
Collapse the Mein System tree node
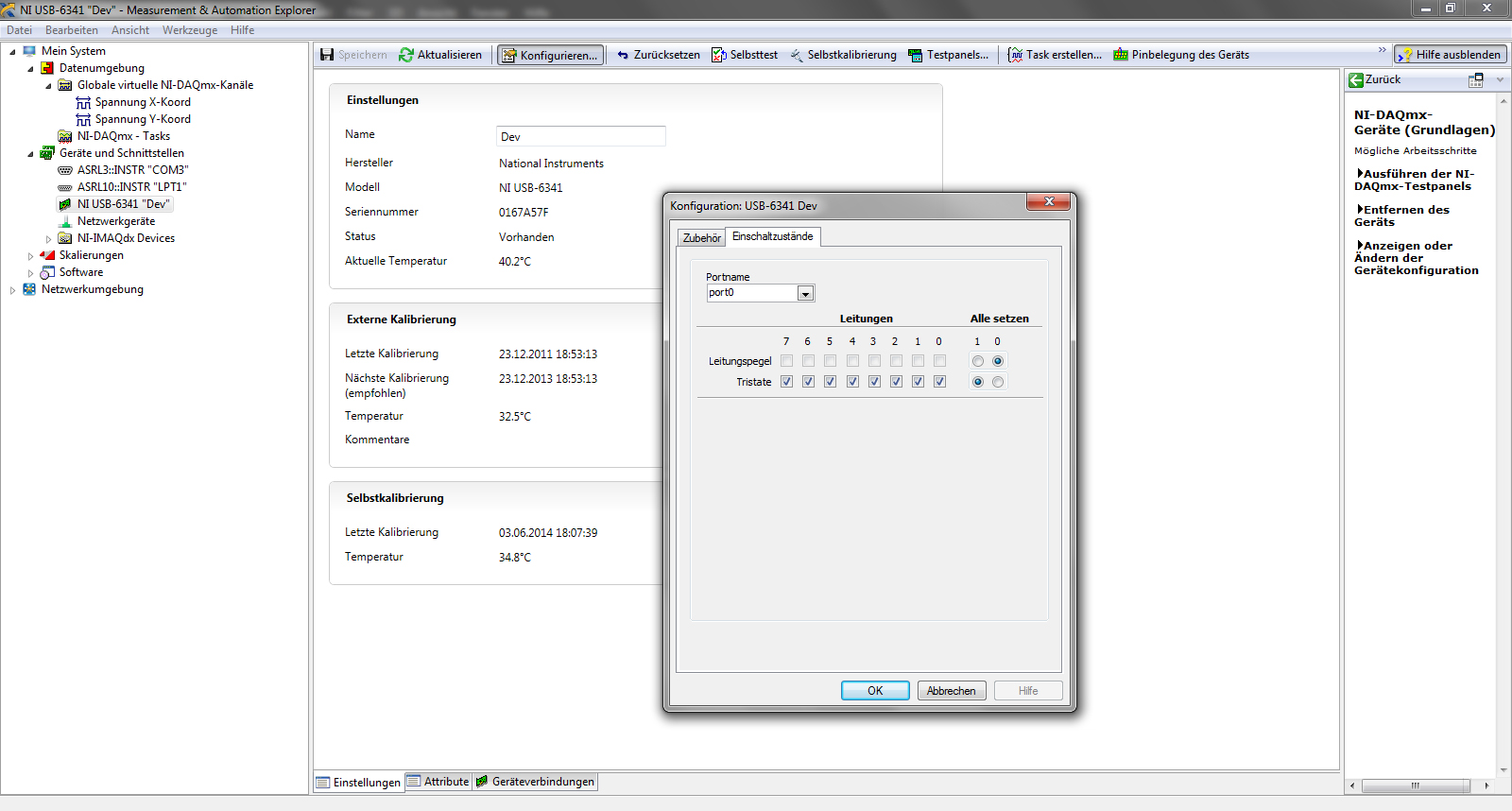12,52
